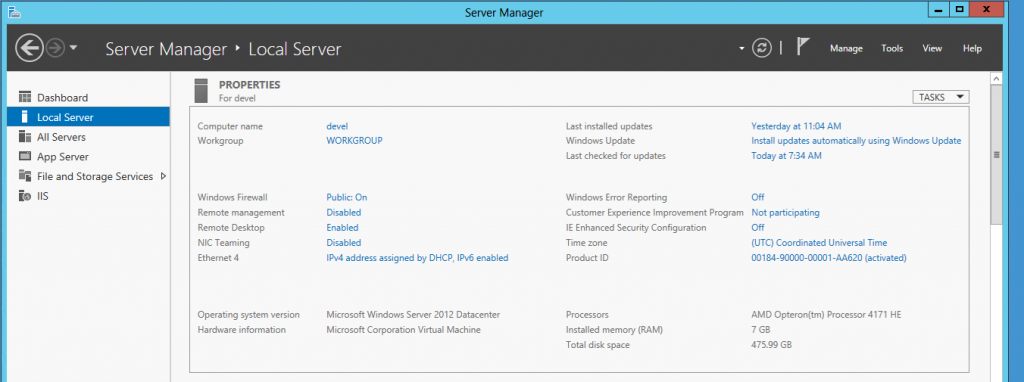Open the Help menu
This screenshot has height=382, width=1024.
click(972, 48)
